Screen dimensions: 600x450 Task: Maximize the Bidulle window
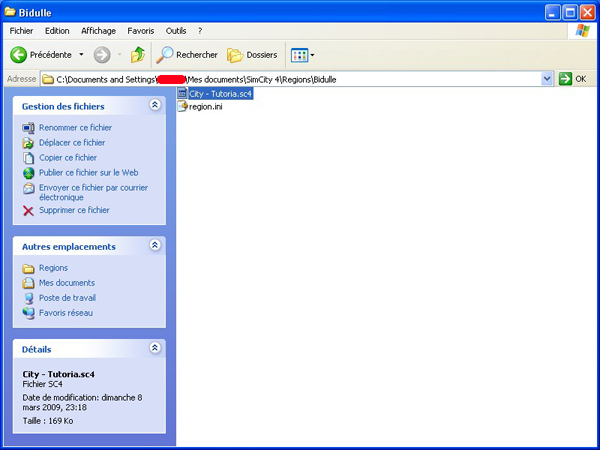click(570, 13)
